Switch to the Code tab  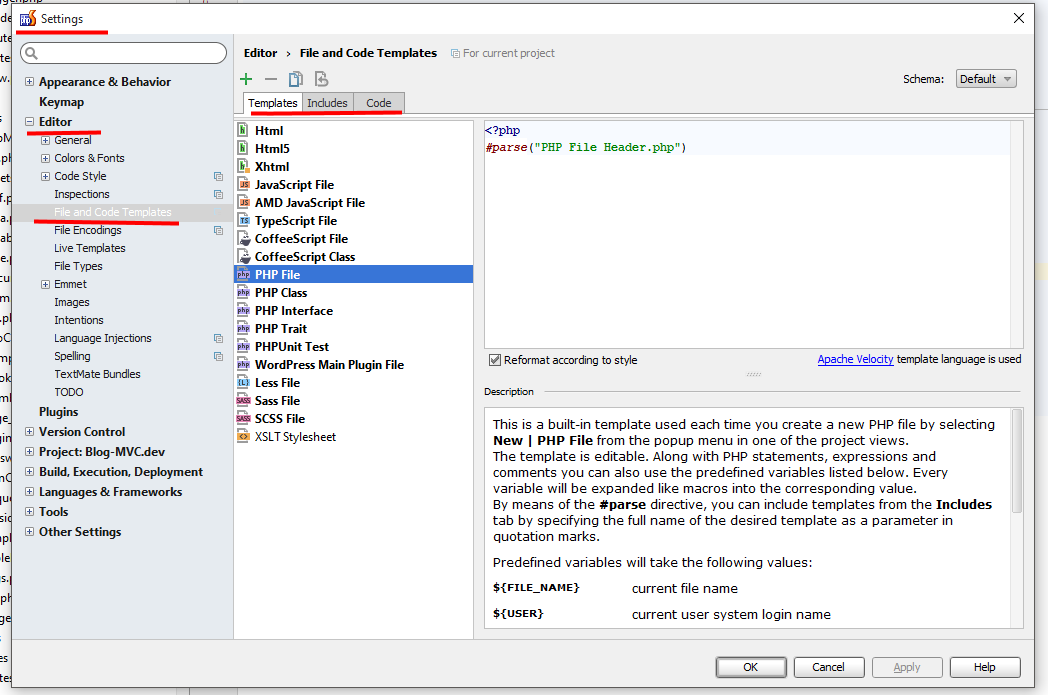pyautogui.click(x=378, y=103)
